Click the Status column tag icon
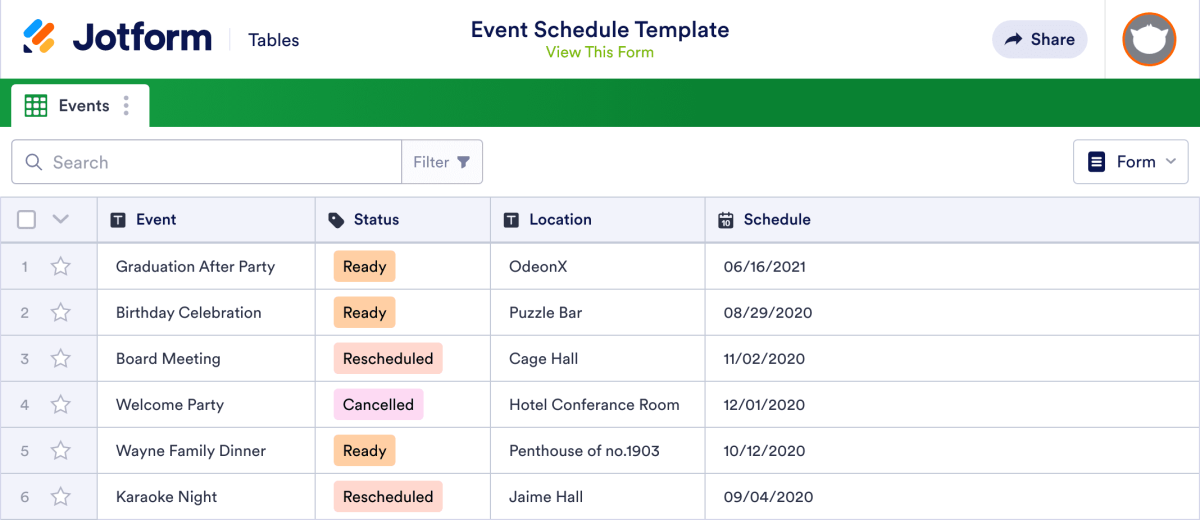 coord(336,220)
